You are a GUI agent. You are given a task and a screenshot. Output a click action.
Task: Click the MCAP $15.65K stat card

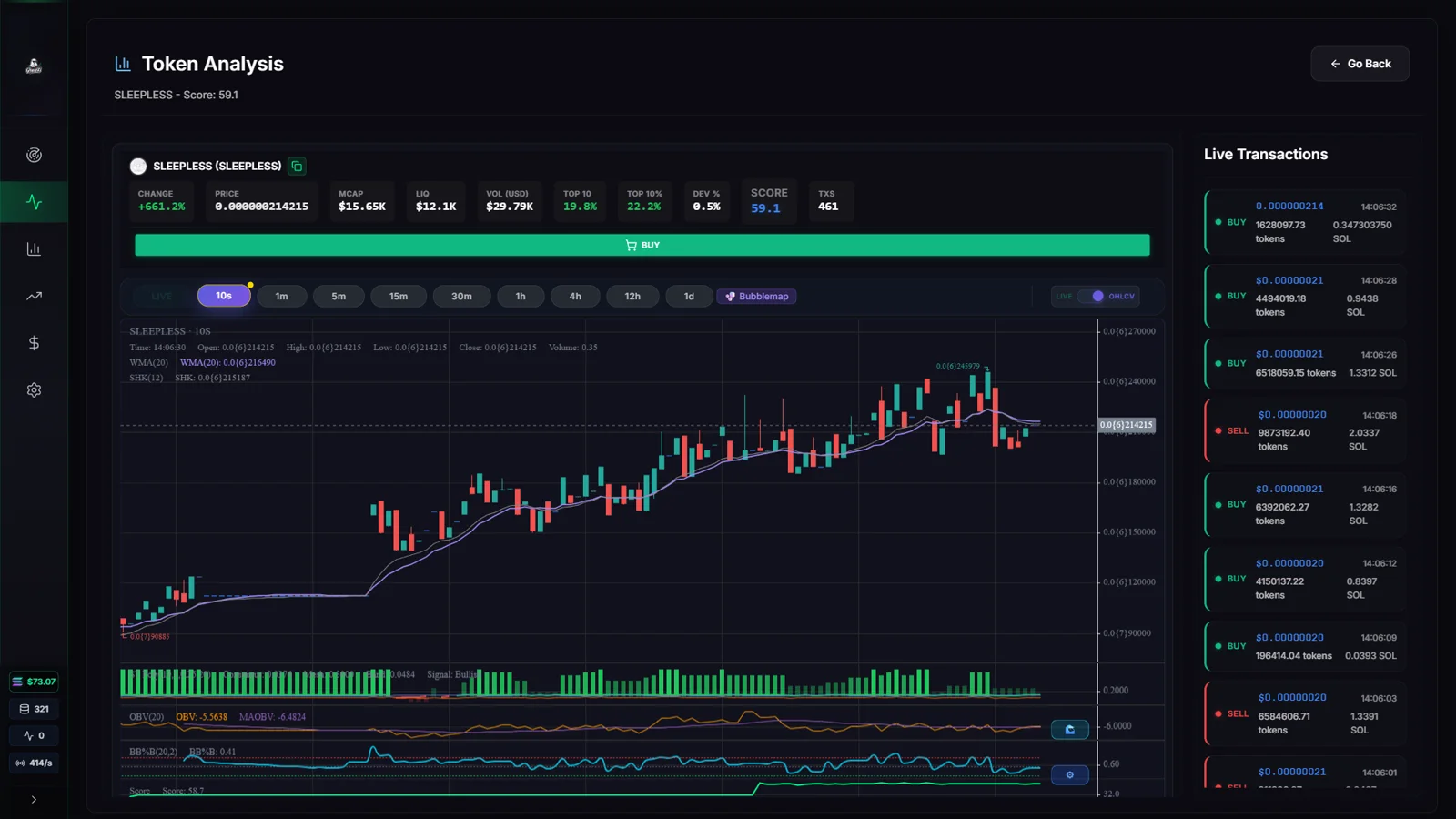[x=362, y=201]
